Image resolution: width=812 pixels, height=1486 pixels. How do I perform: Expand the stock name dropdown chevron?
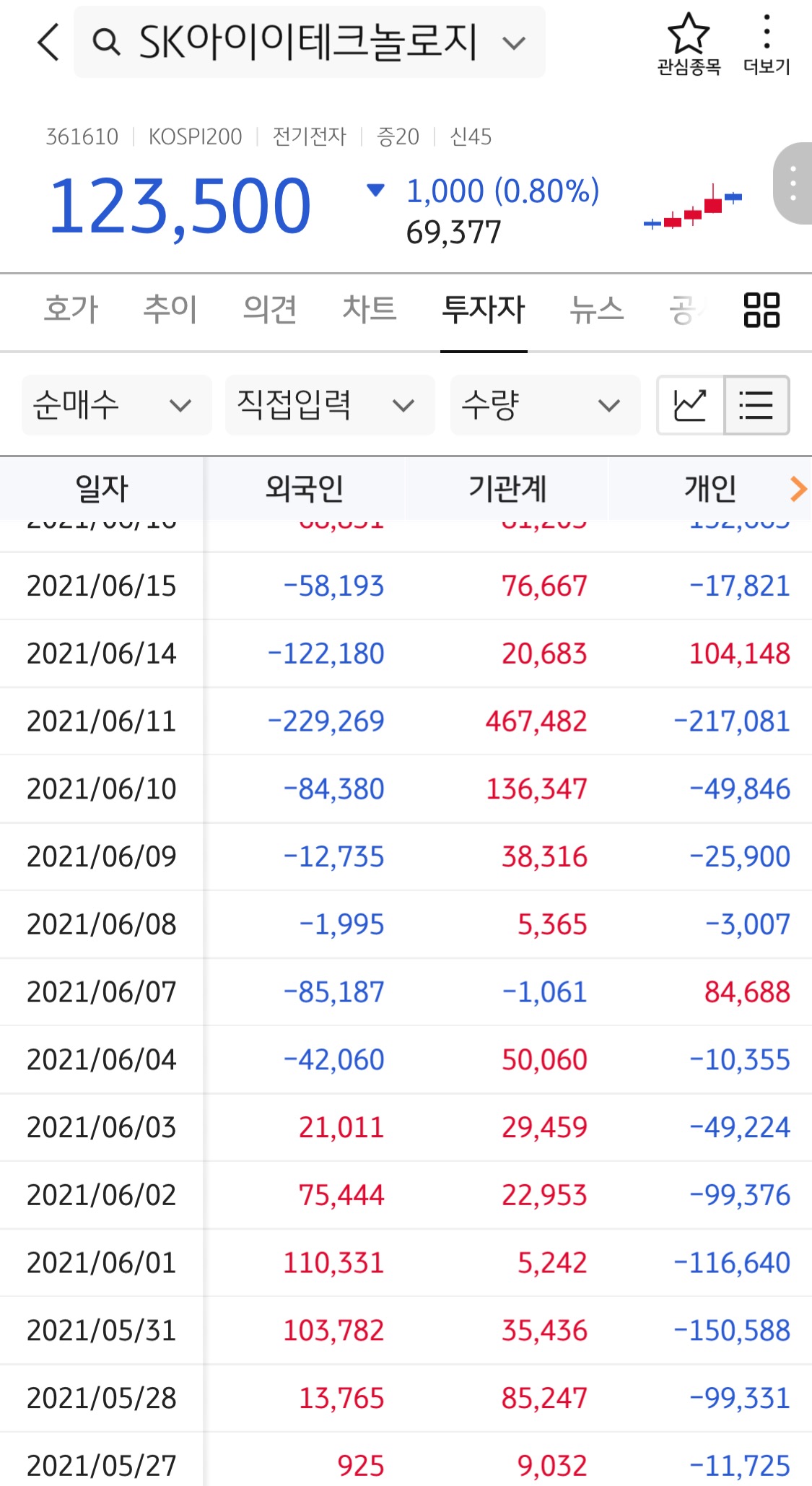coord(514,43)
